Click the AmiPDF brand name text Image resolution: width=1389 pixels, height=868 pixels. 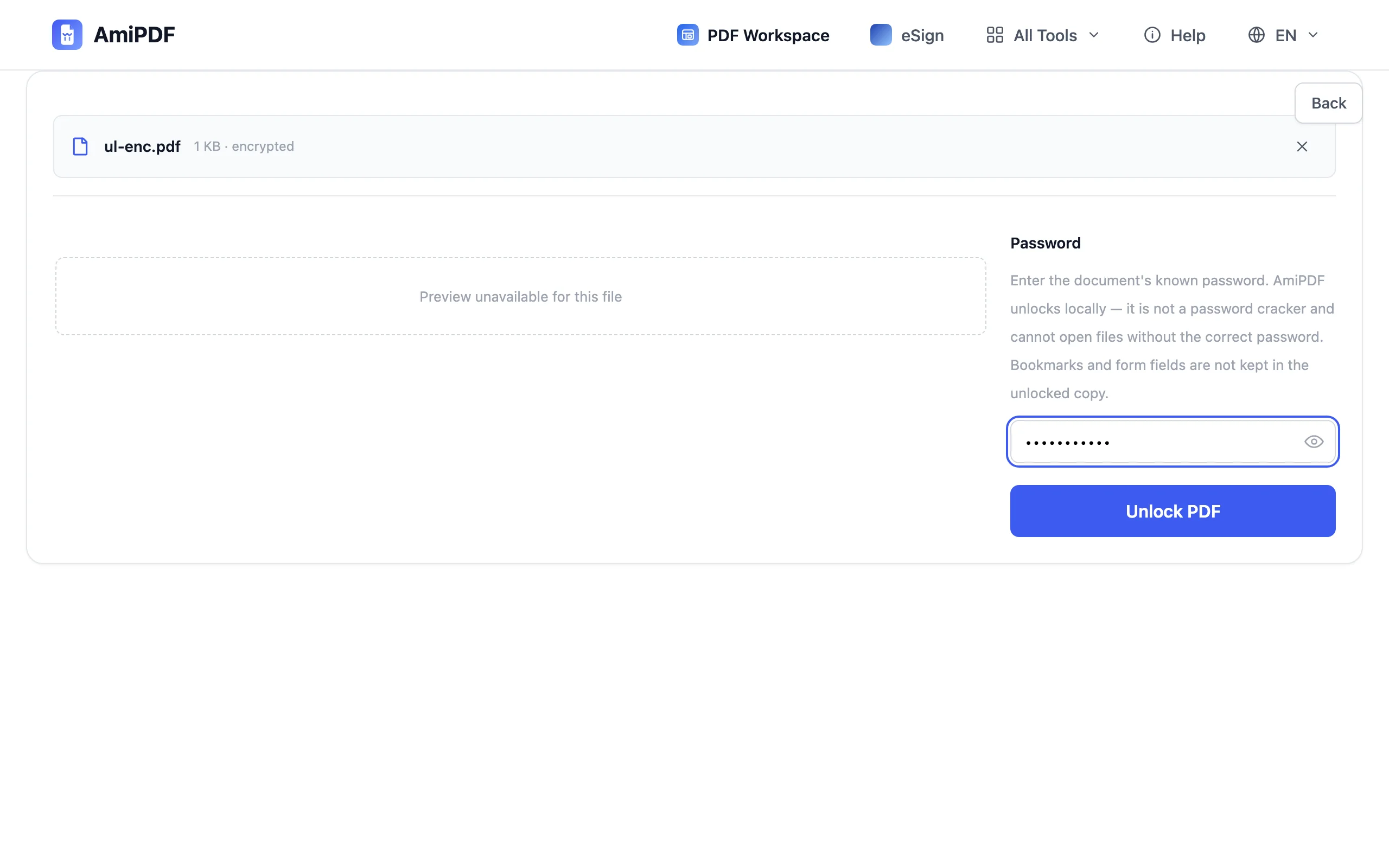click(133, 34)
